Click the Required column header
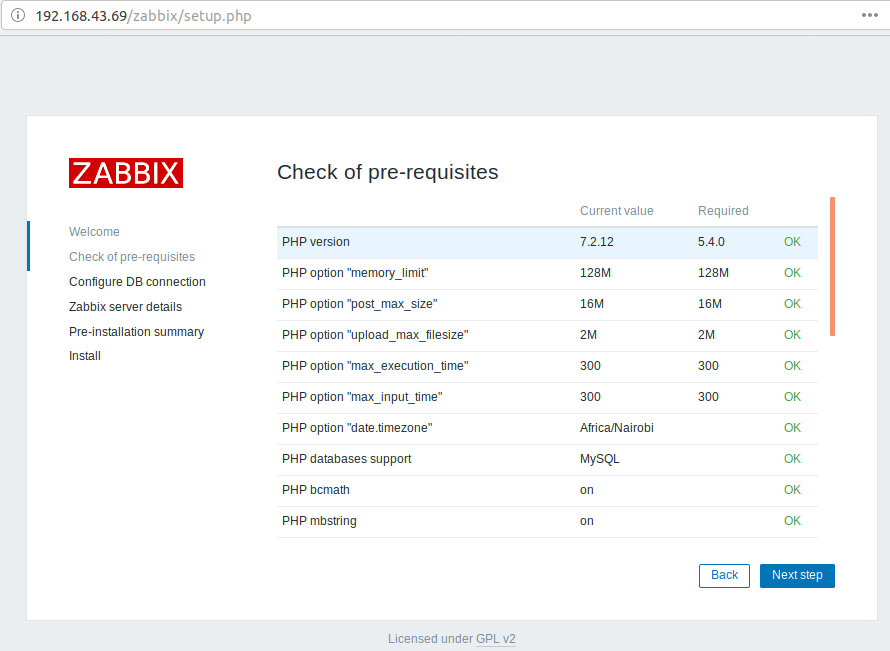This screenshot has width=890, height=651. [723, 211]
